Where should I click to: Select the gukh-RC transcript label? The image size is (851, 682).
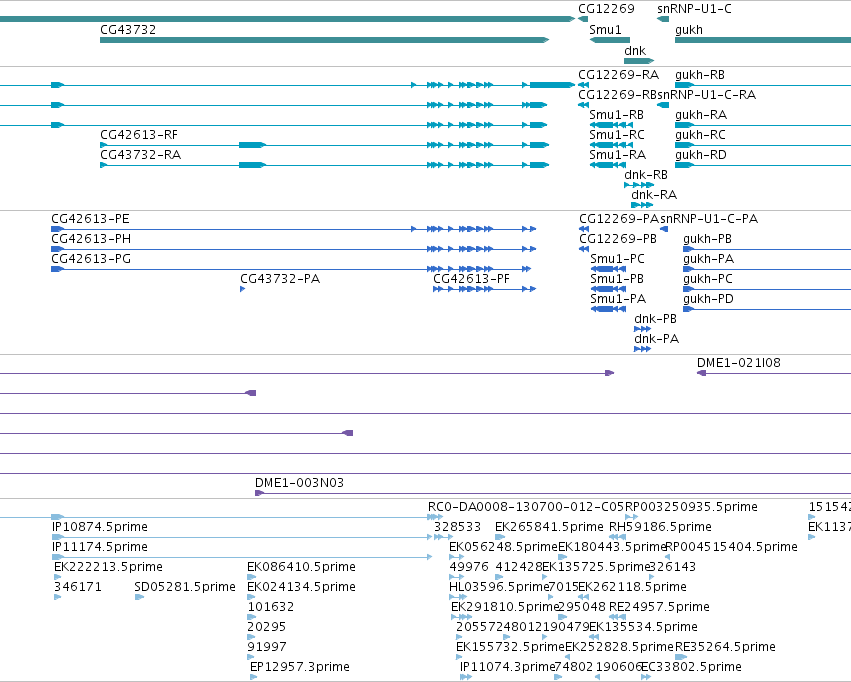click(x=700, y=135)
